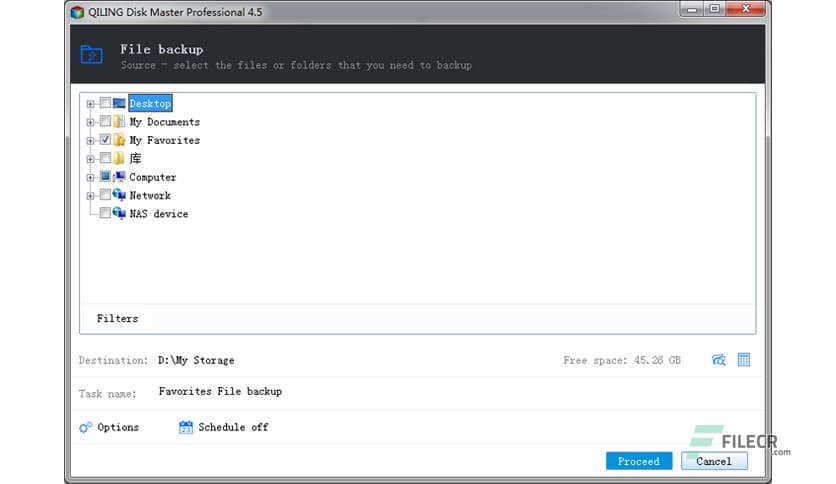Screen dimensions: 836x484
Task: Open the Filters tab
Action: click(117, 319)
